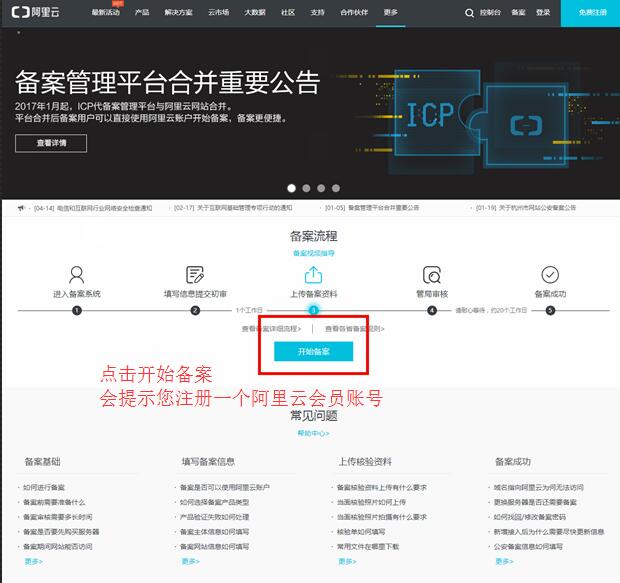Open 备案期间网站能否访问 FAQ link
The height and width of the screenshot is (583, 620).
[x=58, y=547]
